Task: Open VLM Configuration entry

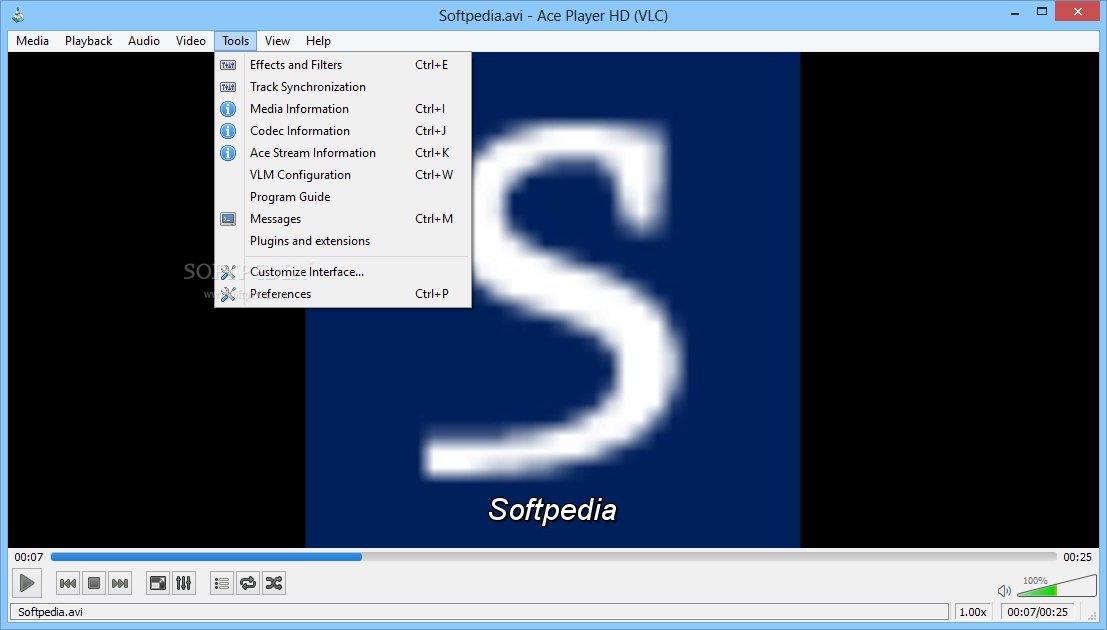Action: pos(342,174)
